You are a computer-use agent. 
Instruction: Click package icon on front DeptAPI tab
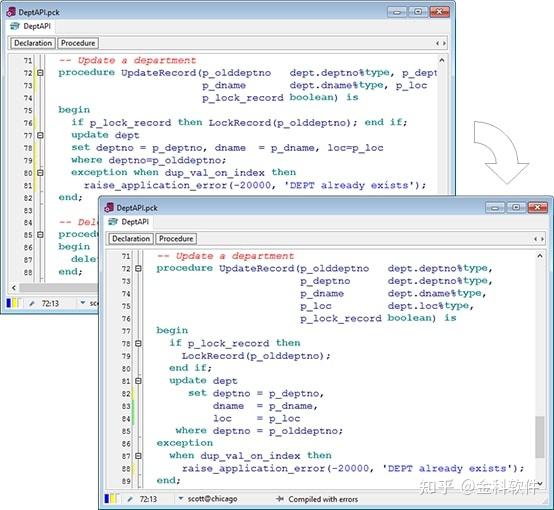pos(113,222)
